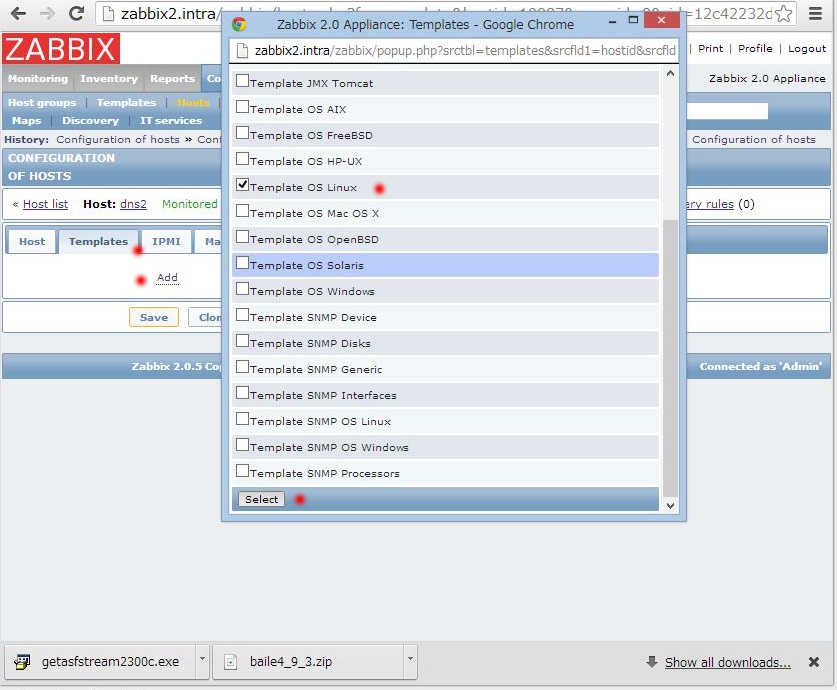The height and width of the screenshot is (690, 837).
Task: Check Template OS HP-UX
Action: [242, 158]
